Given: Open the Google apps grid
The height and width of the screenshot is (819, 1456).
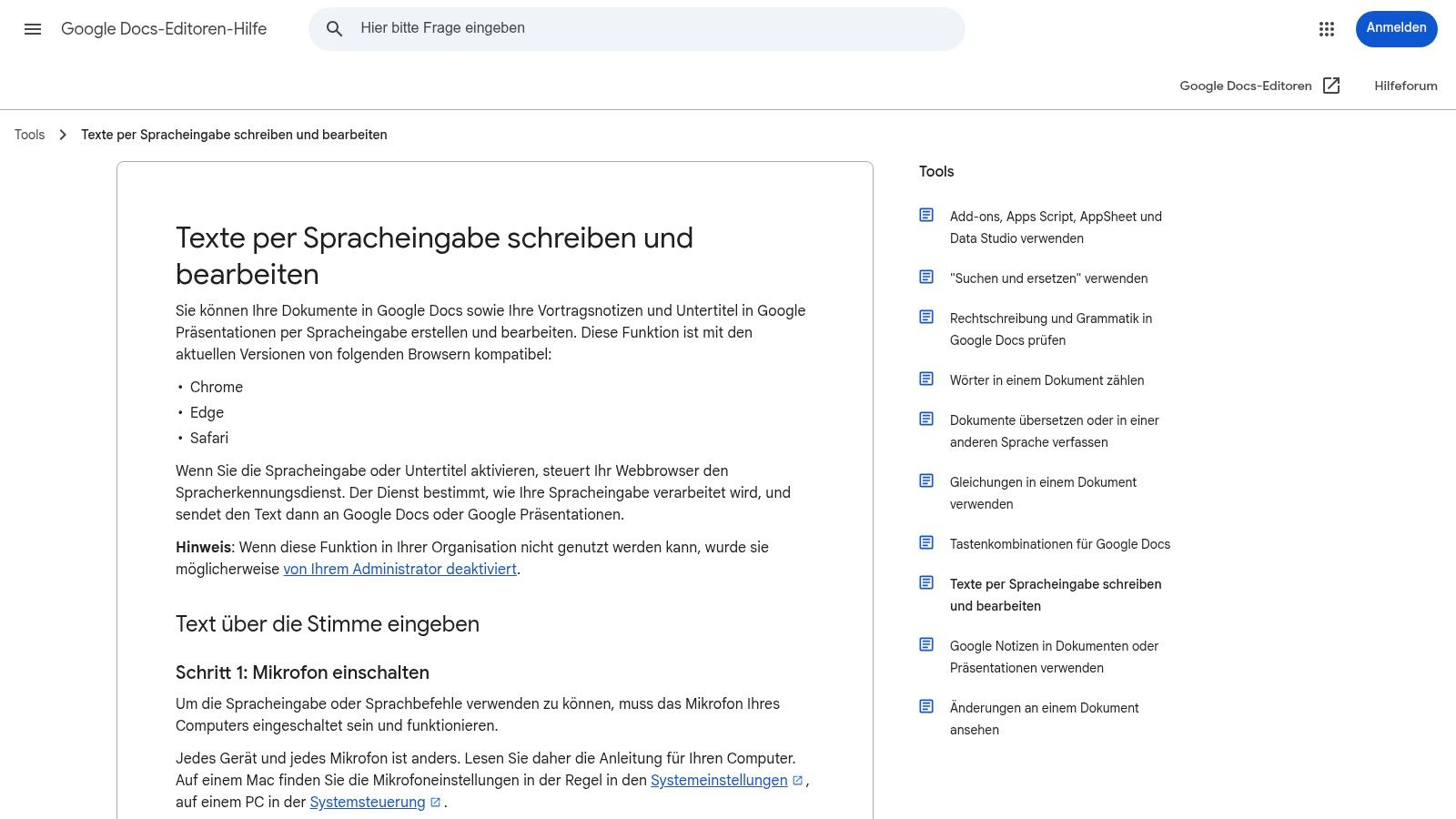Looking at the screenshot, I should pos(1327,29).
